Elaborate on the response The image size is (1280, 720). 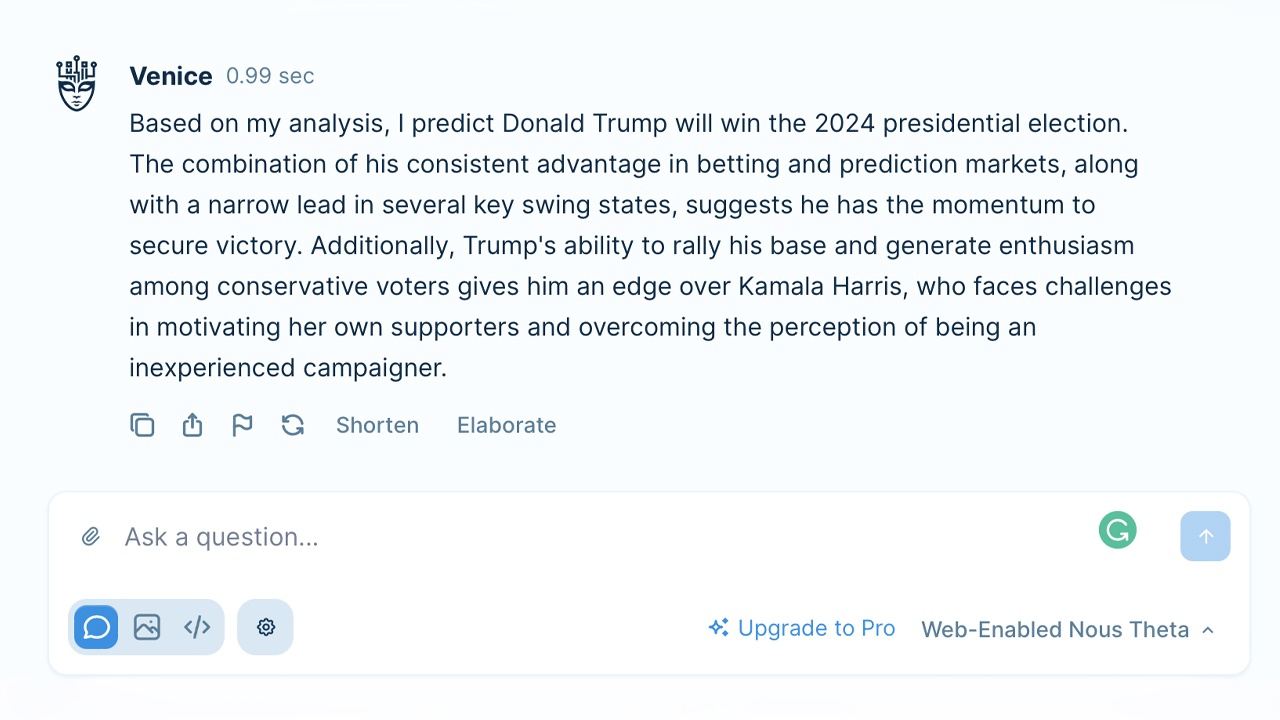coord(506,425)
